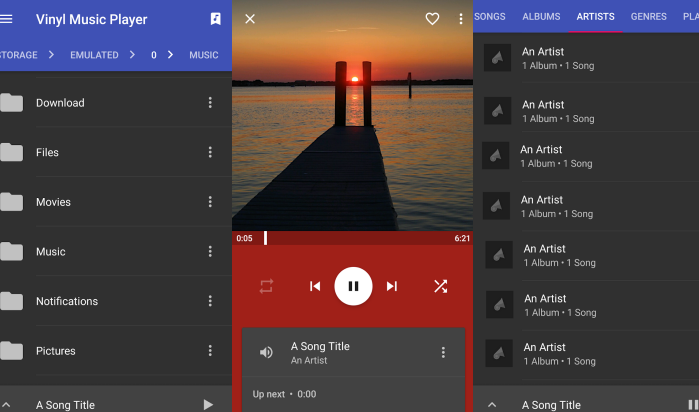Click the Vinyl Music Player title
This screenshot has height=412, width=699.
click(x=91, y=19)
